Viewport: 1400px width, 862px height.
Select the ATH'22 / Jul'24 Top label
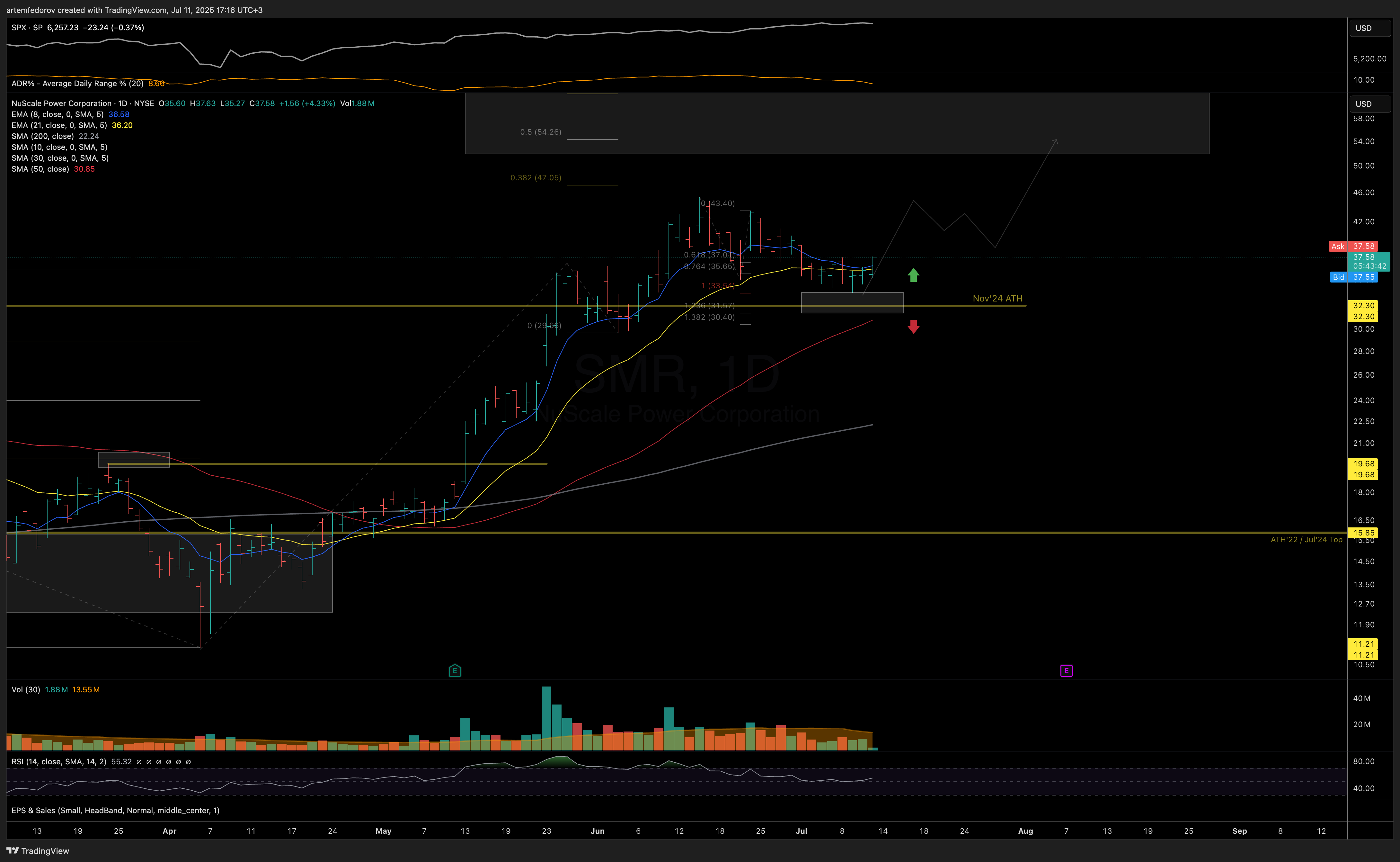click(1306, 539)
